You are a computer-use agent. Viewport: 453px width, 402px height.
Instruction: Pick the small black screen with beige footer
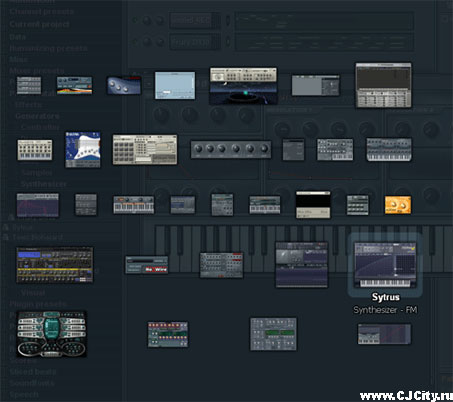(x=313, y=205)
